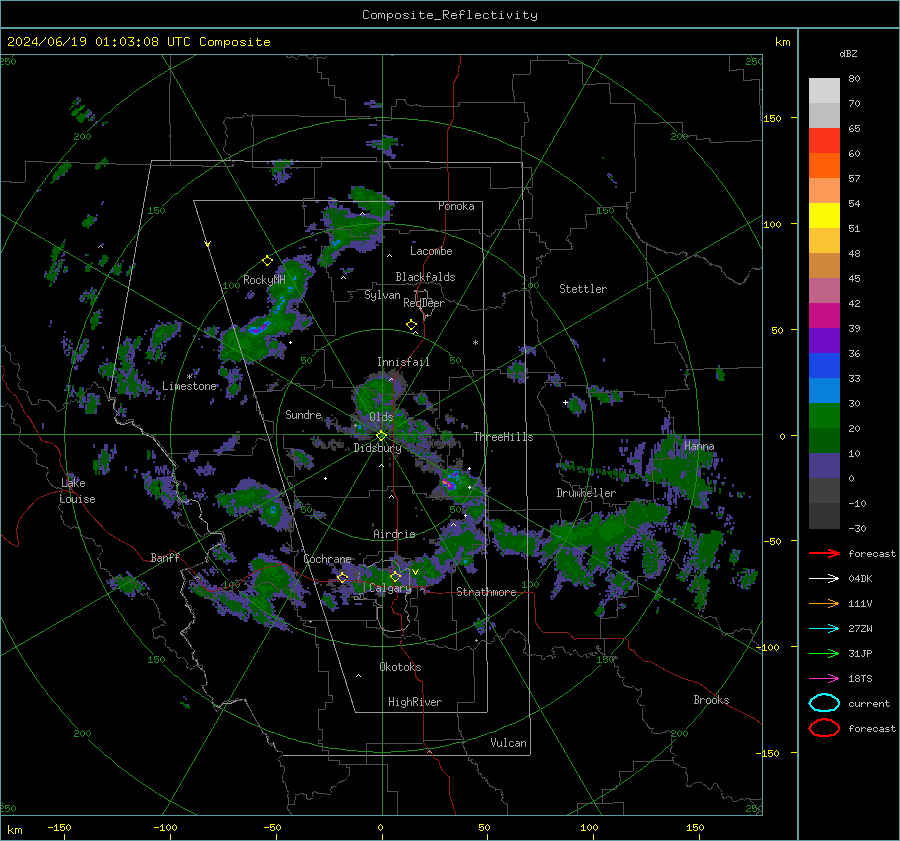This screenshot has width=900, height=841.
Task: Click the 04DK legend label
Action: tap(860, 579)
